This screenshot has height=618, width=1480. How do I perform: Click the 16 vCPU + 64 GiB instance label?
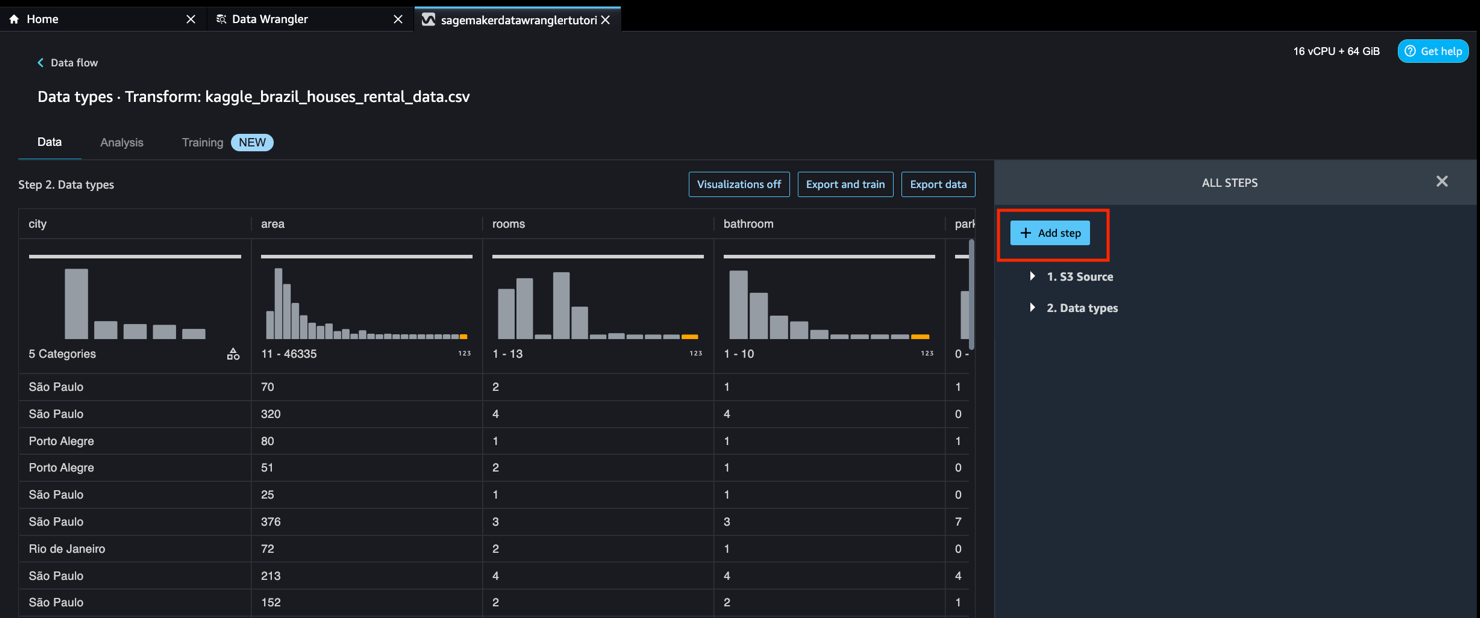[x=1336, y=51]
